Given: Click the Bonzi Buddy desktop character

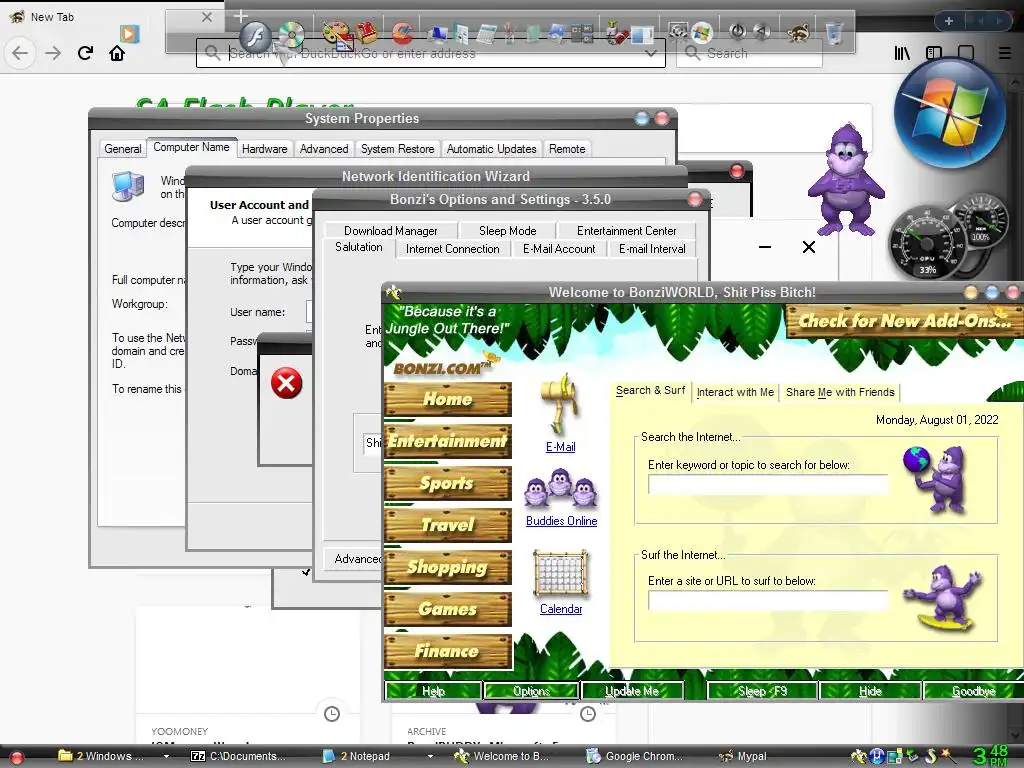Looking at the screenshot, I should click(x=846, y=180).
